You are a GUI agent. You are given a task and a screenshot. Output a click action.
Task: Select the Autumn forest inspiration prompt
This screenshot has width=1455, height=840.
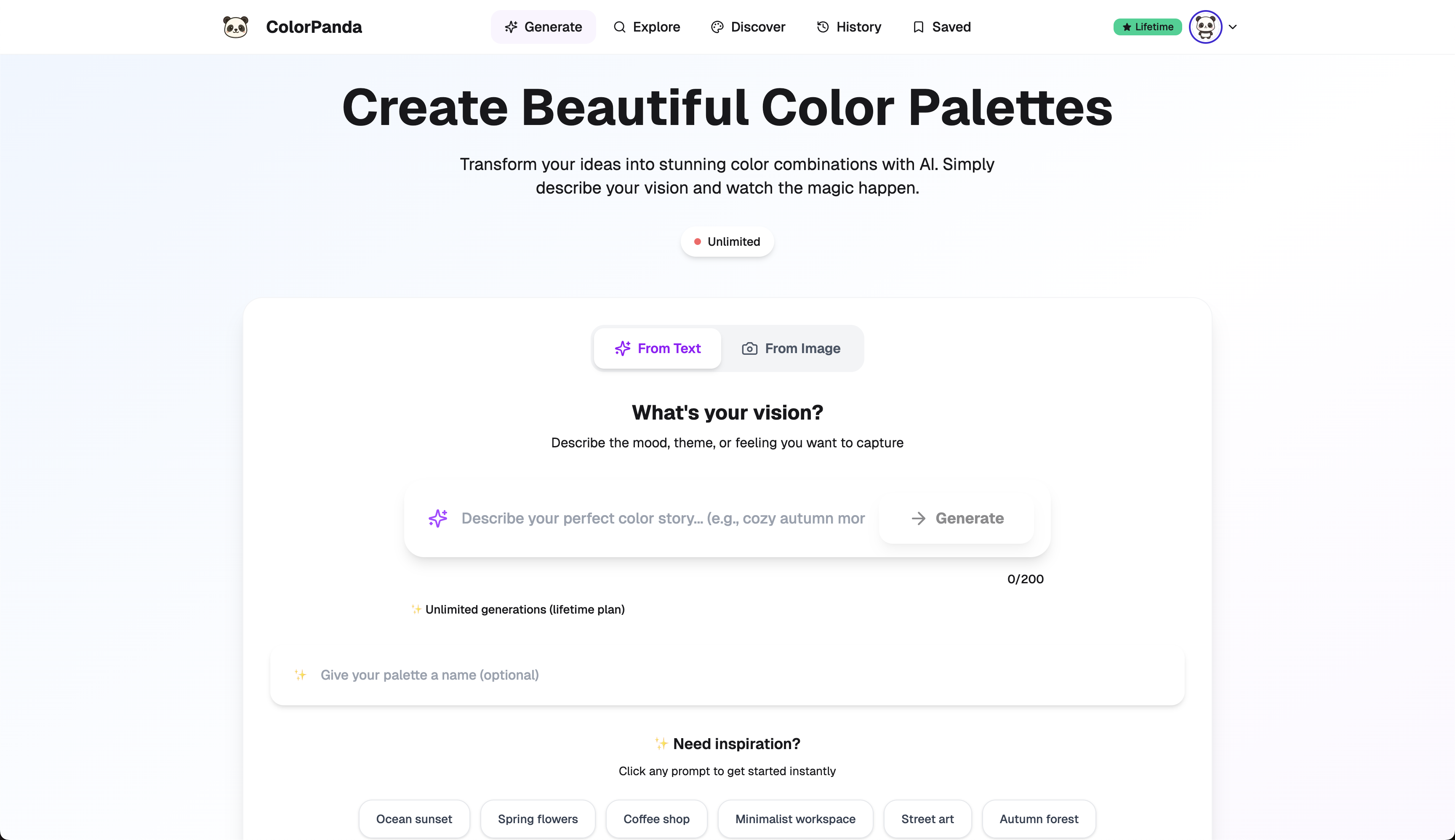tap(1038, 819)
